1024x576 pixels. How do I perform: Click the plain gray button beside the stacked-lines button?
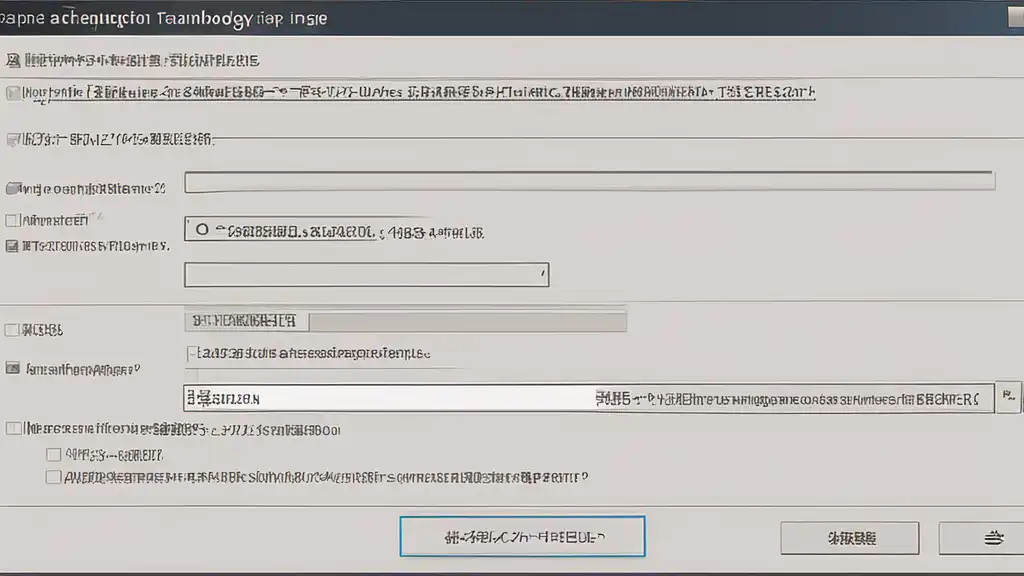850,537
